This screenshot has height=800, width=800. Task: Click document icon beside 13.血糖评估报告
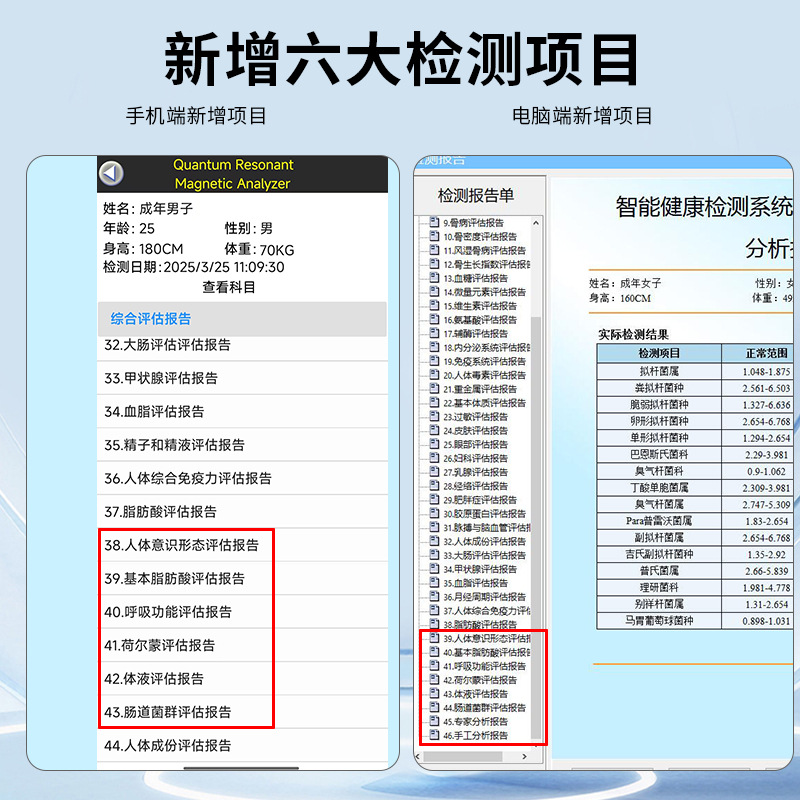coord(434,278)
